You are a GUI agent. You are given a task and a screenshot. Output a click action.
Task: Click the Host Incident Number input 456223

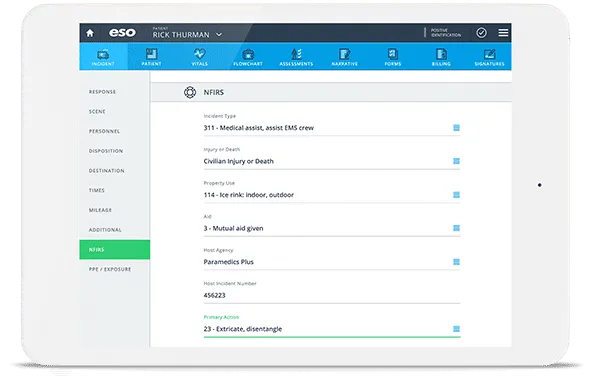click(x=332, y=295)
